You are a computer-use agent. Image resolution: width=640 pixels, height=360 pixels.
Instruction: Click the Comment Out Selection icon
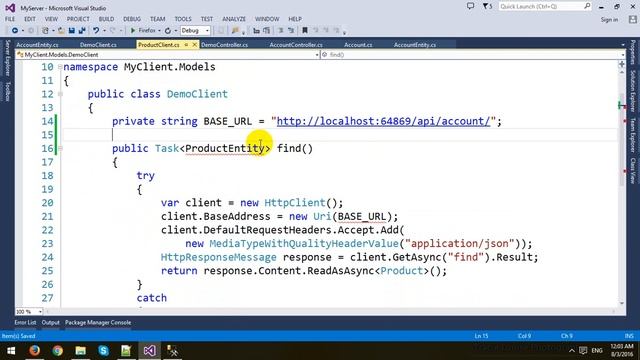281,31
